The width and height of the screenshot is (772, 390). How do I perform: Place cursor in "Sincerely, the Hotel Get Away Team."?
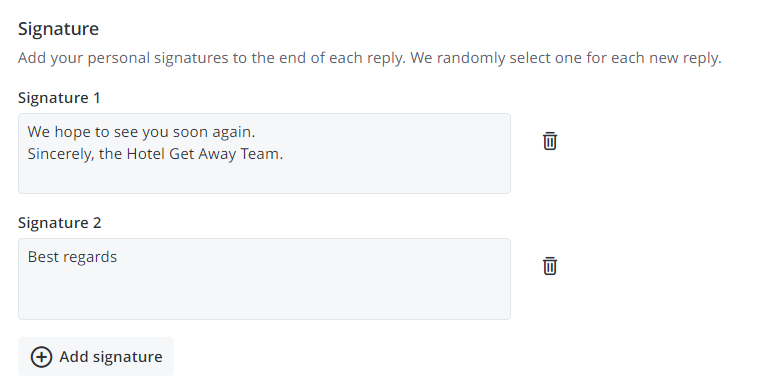[x=156, y=154]
